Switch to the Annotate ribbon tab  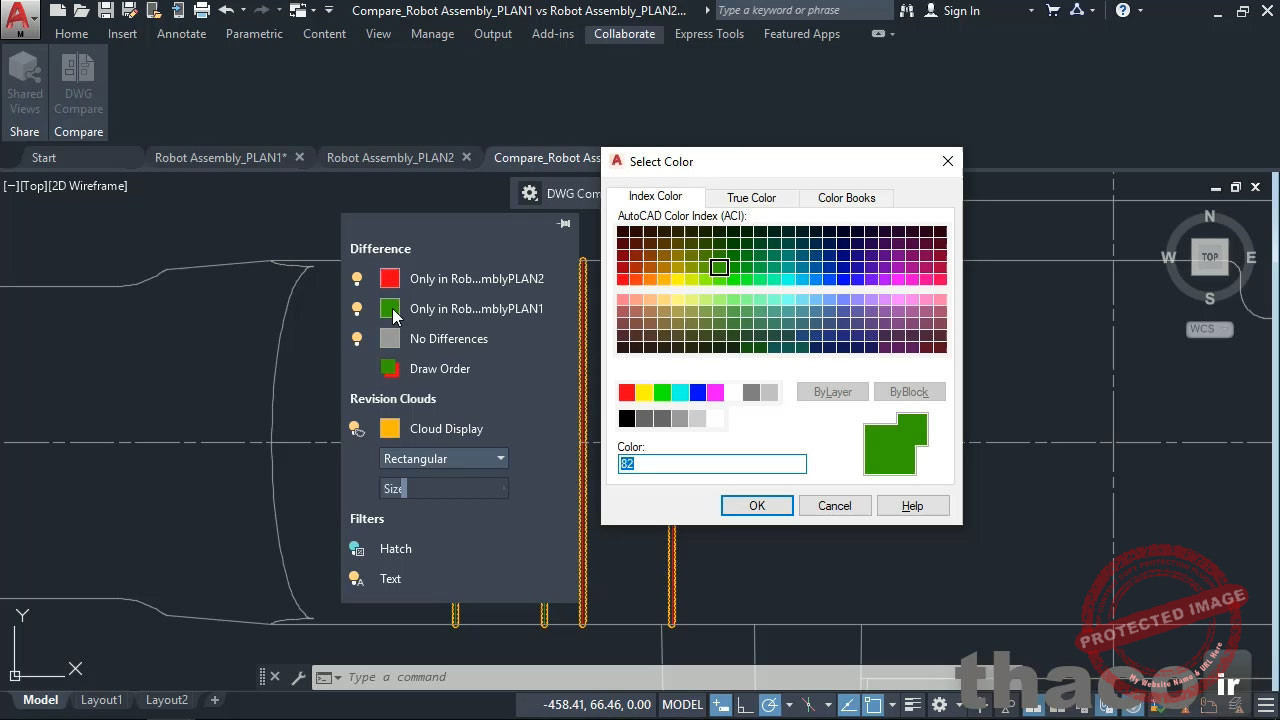(182, 34)
